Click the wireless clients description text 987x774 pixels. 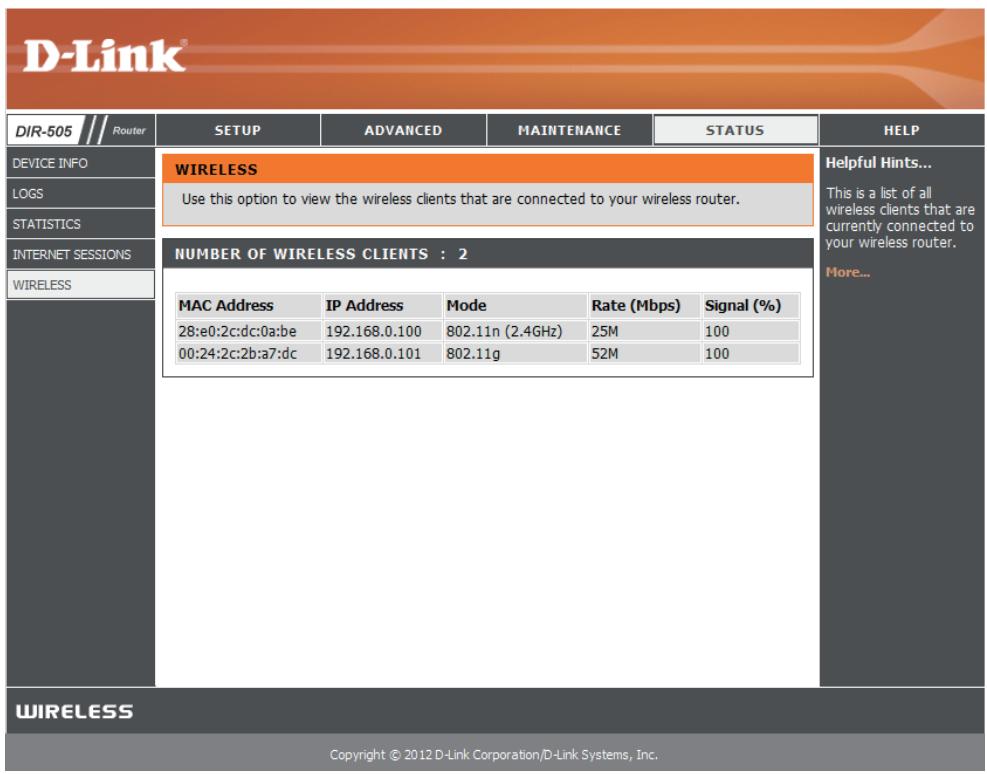coord(460,199)
